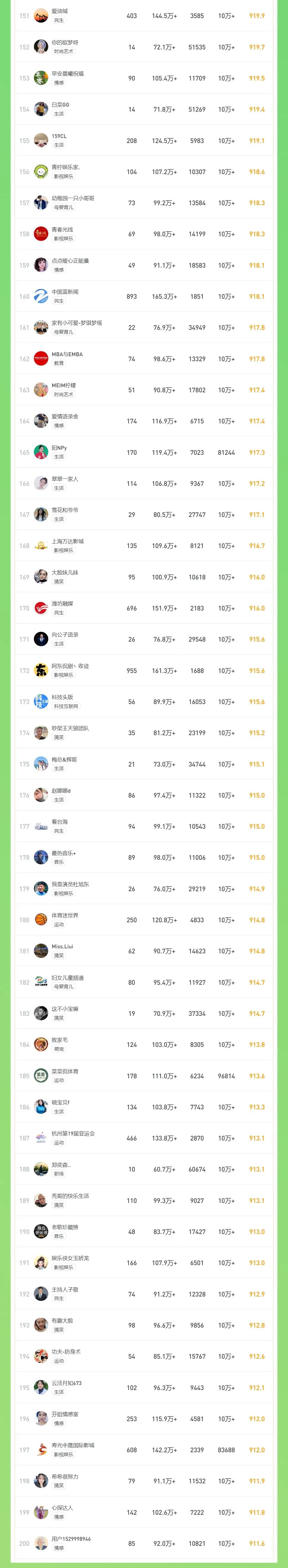
Task: Click the 用户1529998946 account name
Action: pyautogui.click(x=71, y=1539)
